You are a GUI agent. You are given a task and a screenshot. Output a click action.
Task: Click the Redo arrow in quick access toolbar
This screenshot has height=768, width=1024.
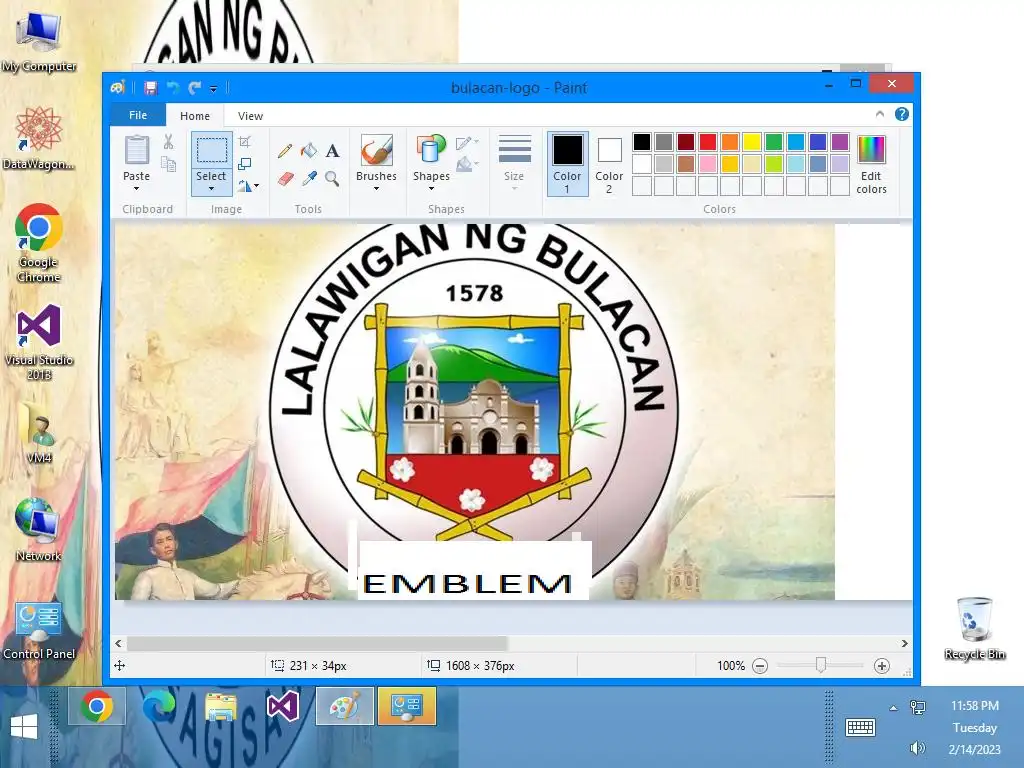click(x=194, y=88)
